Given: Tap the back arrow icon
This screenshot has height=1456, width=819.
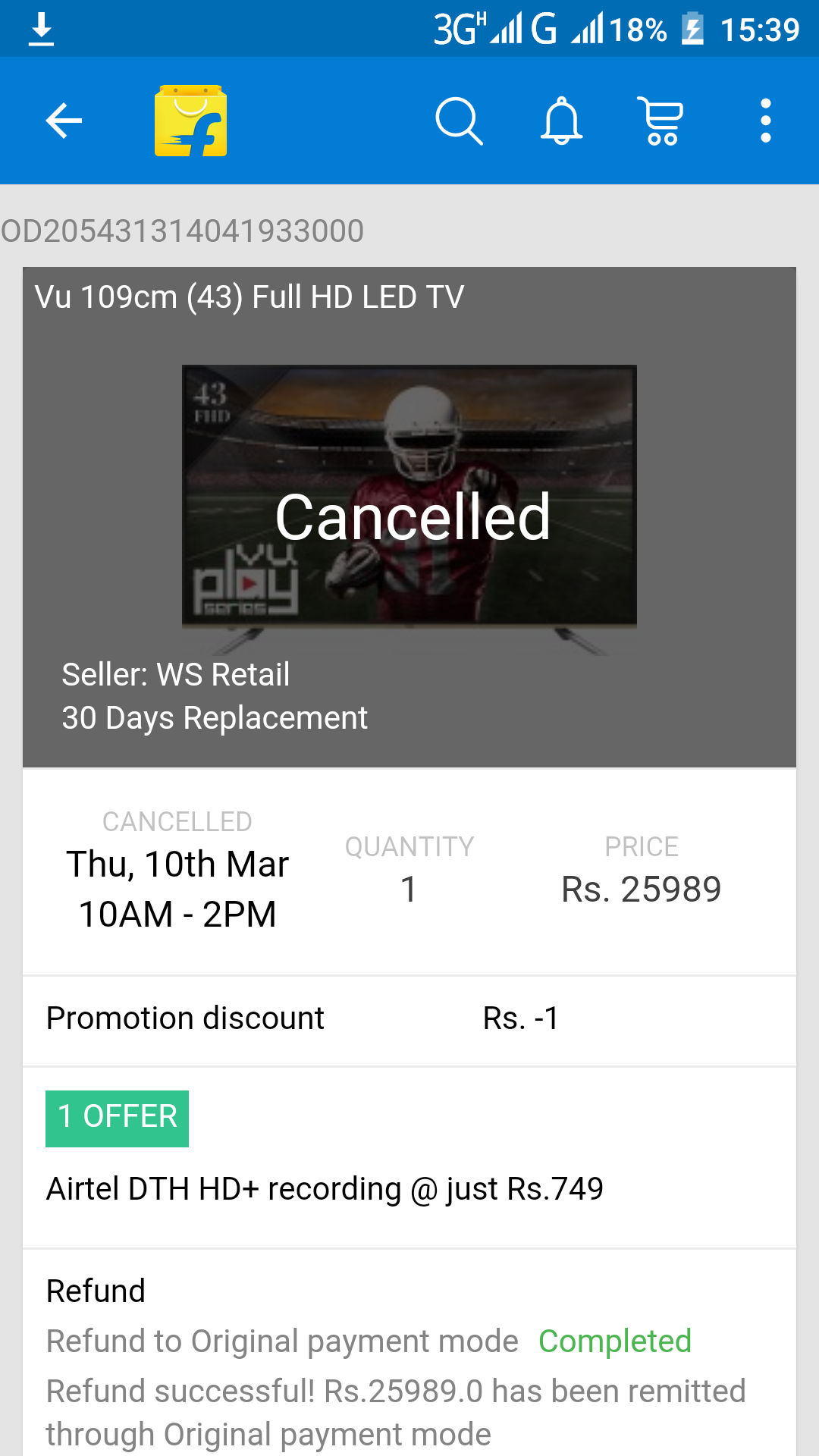Looking at the screenshot, I should [64, 121].
